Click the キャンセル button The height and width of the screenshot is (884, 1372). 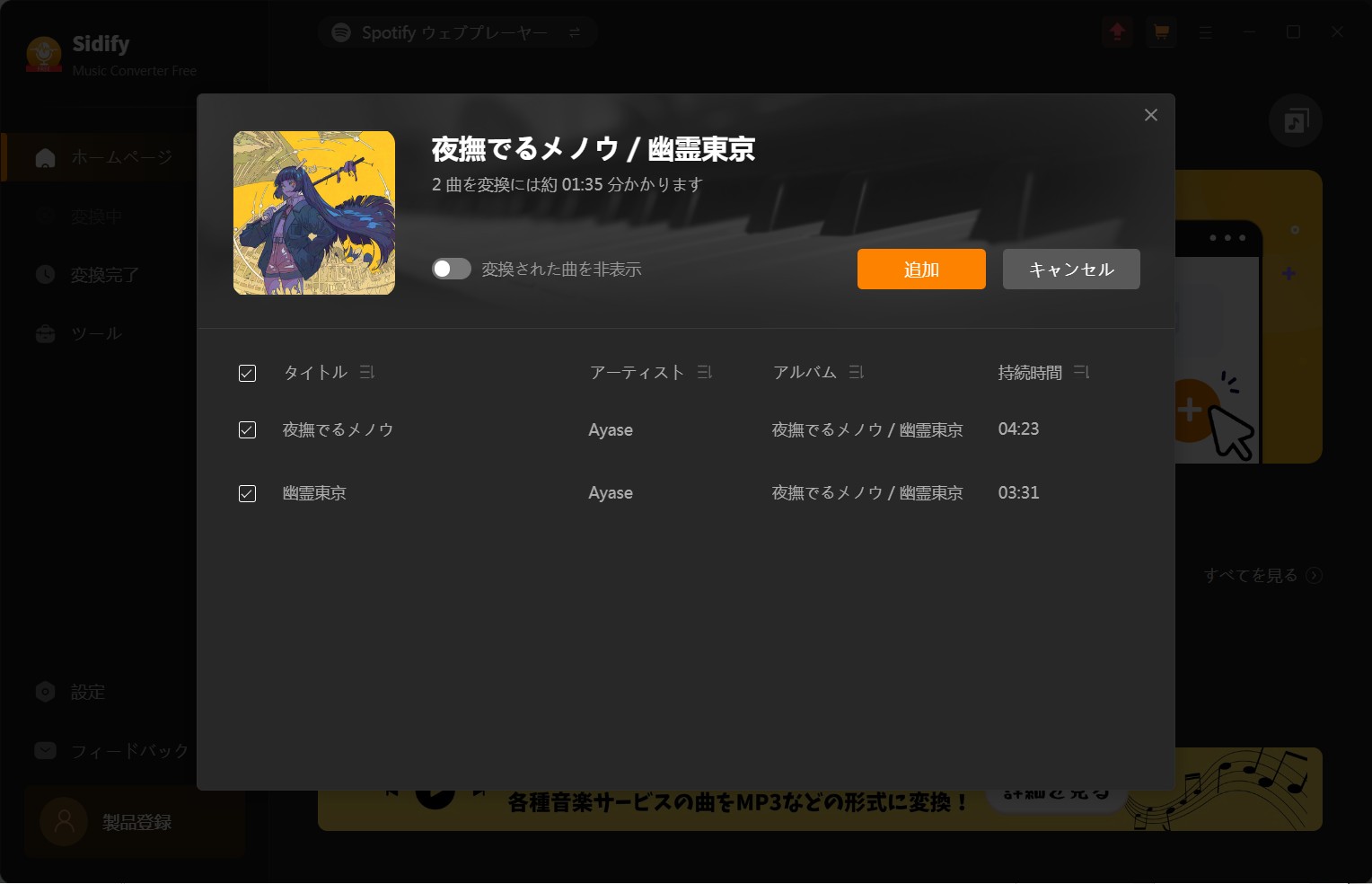tap(1071, 269)
